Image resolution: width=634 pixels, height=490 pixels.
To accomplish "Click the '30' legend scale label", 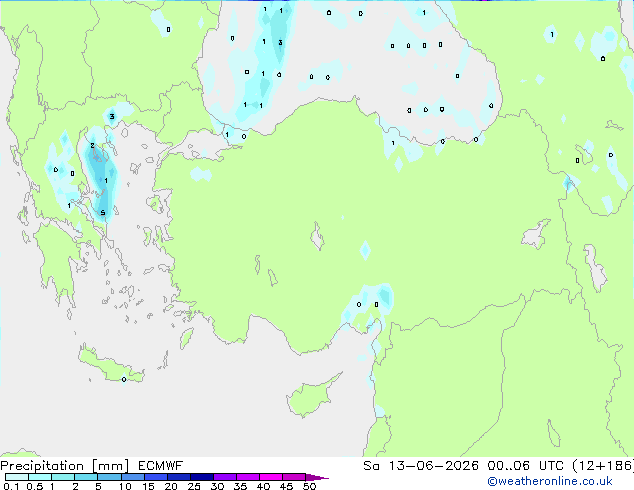I will pos(217,486).
